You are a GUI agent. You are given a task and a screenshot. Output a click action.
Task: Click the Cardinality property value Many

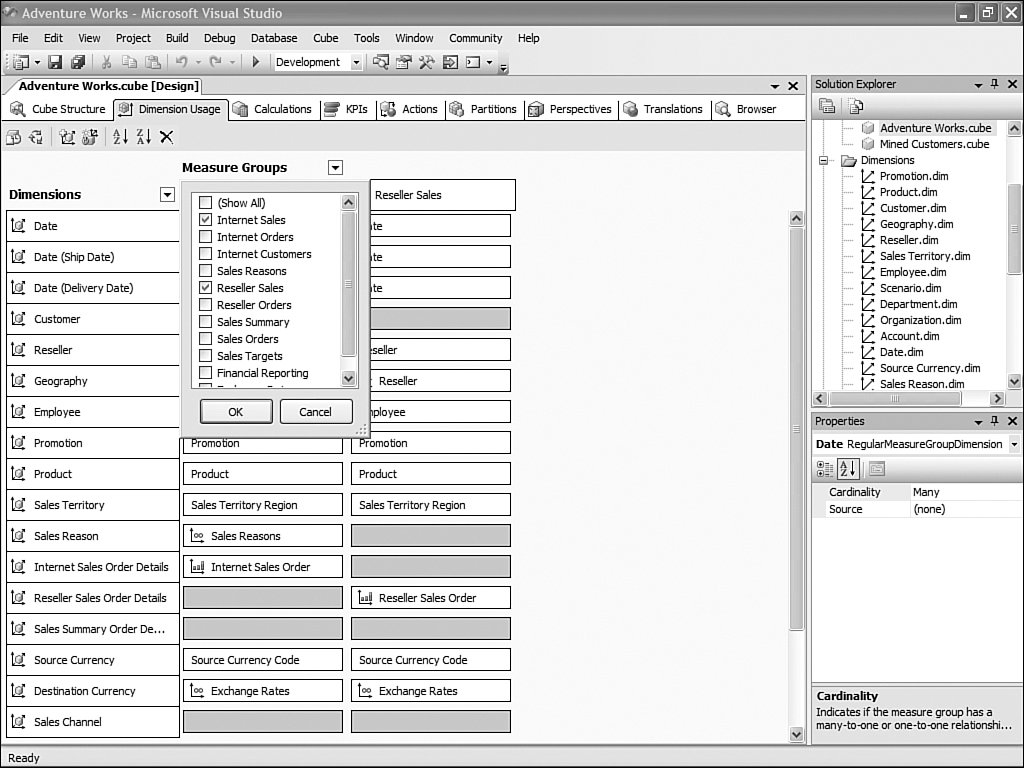tap(965, 492)
